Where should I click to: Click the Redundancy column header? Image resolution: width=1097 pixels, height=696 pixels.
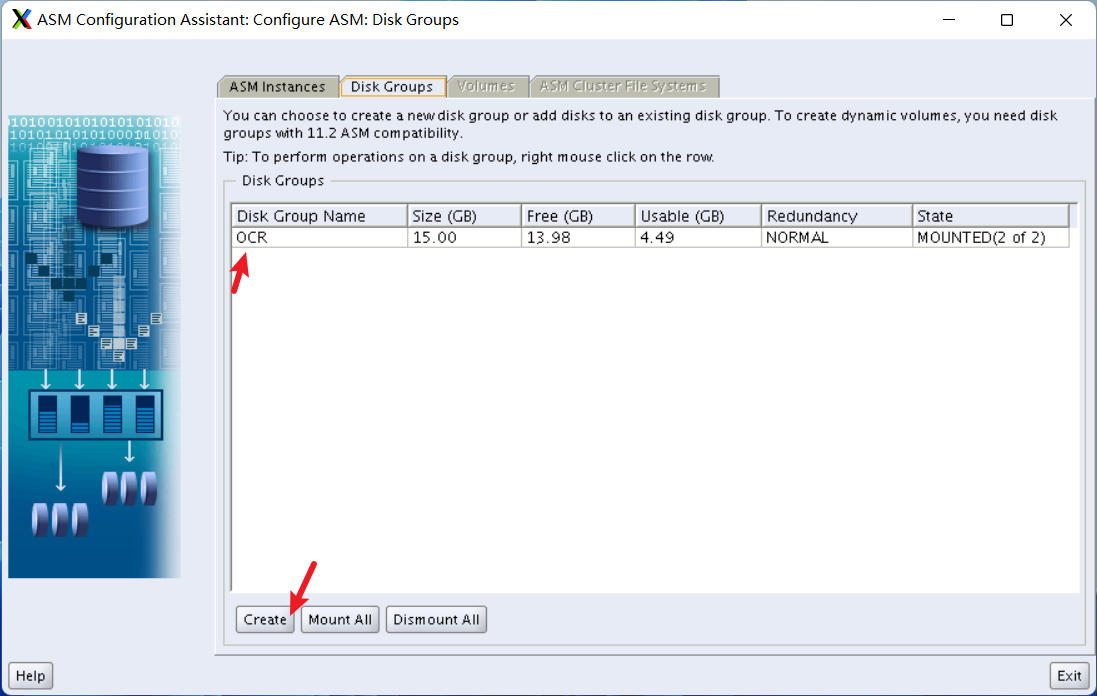[837, 215]
